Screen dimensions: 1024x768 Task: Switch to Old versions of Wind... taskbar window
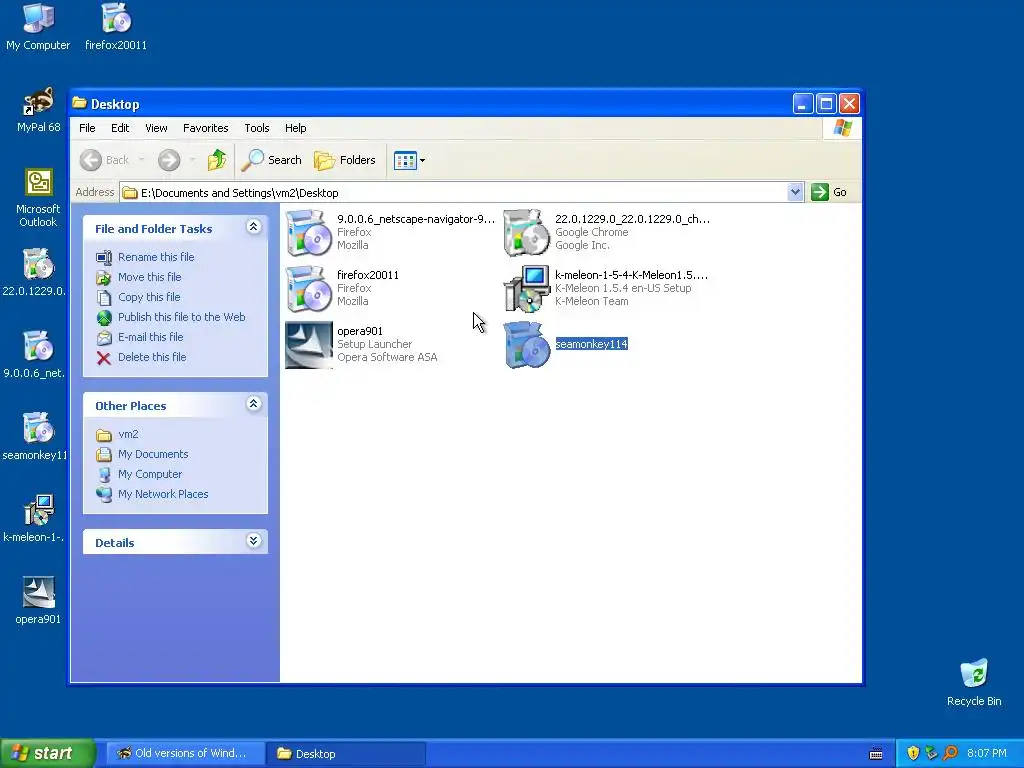point(185,754)
